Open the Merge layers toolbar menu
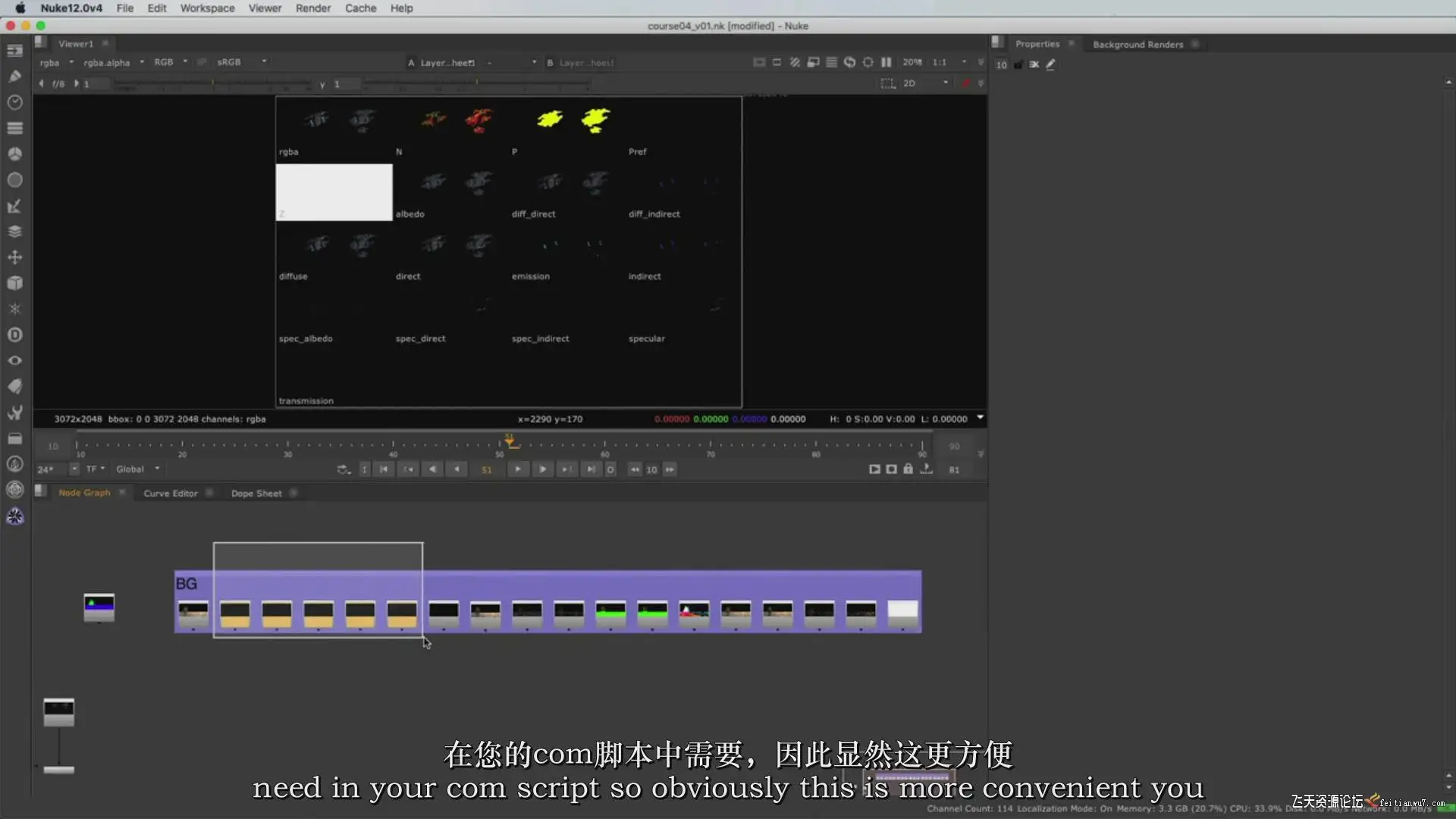 pos(14,232)
